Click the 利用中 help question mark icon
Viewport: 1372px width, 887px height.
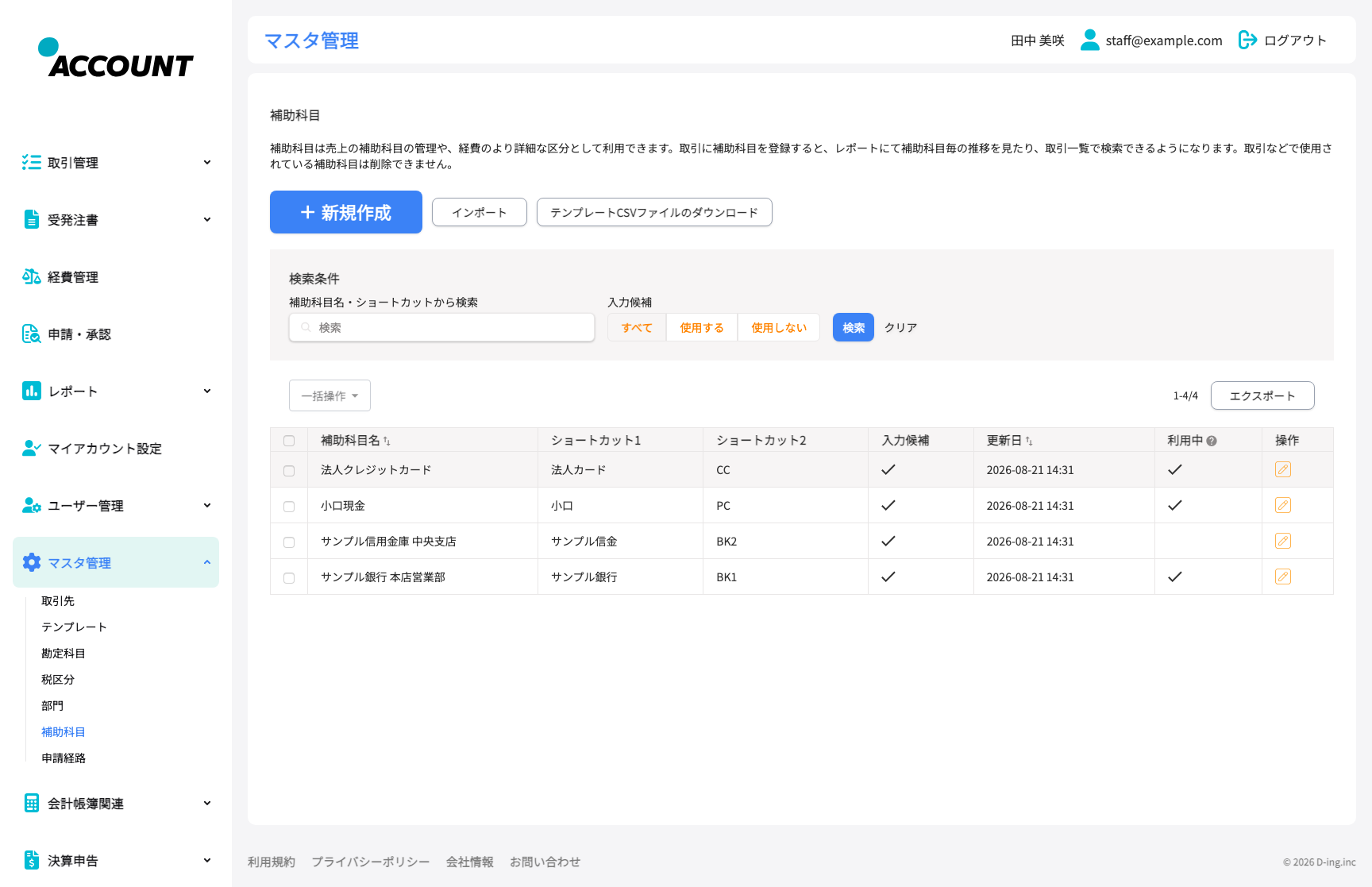[x=1212, y=441]
